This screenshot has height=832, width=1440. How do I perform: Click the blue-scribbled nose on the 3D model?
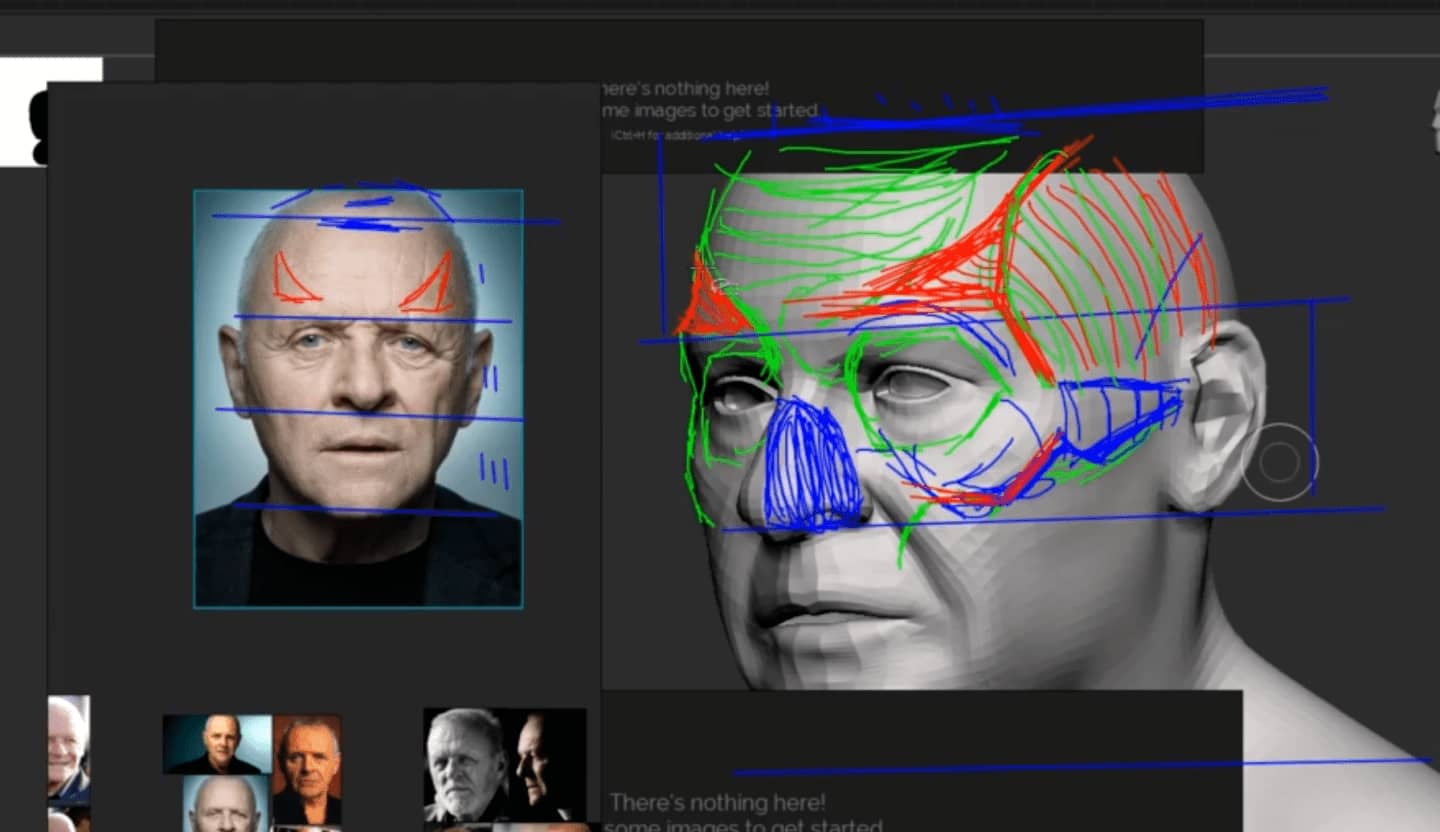(811, 466)
